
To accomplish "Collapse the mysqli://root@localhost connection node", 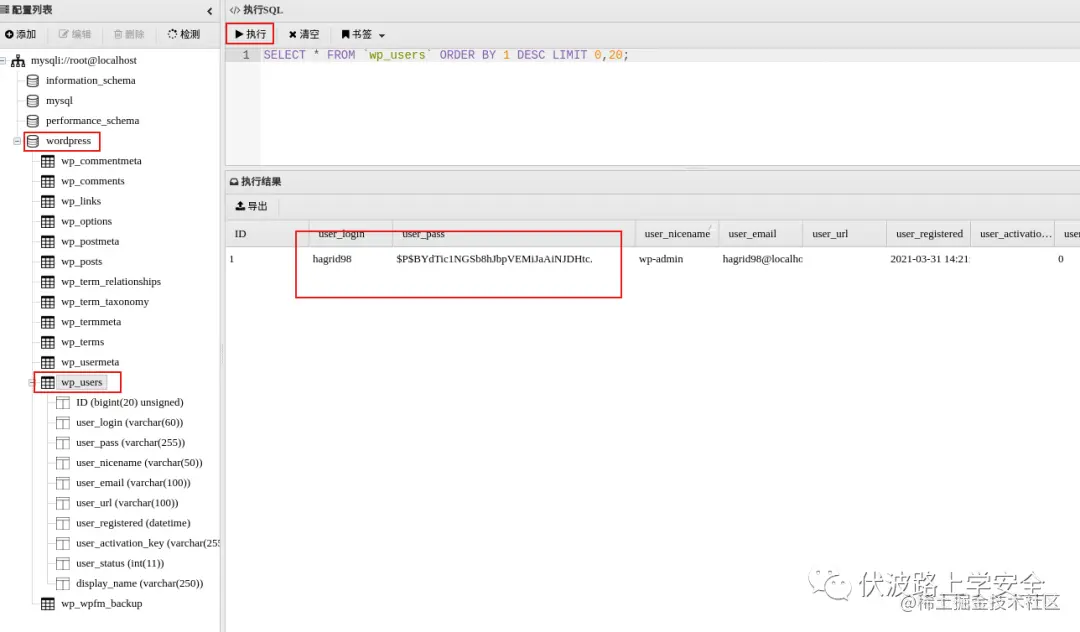I will (x=3, y=61).
